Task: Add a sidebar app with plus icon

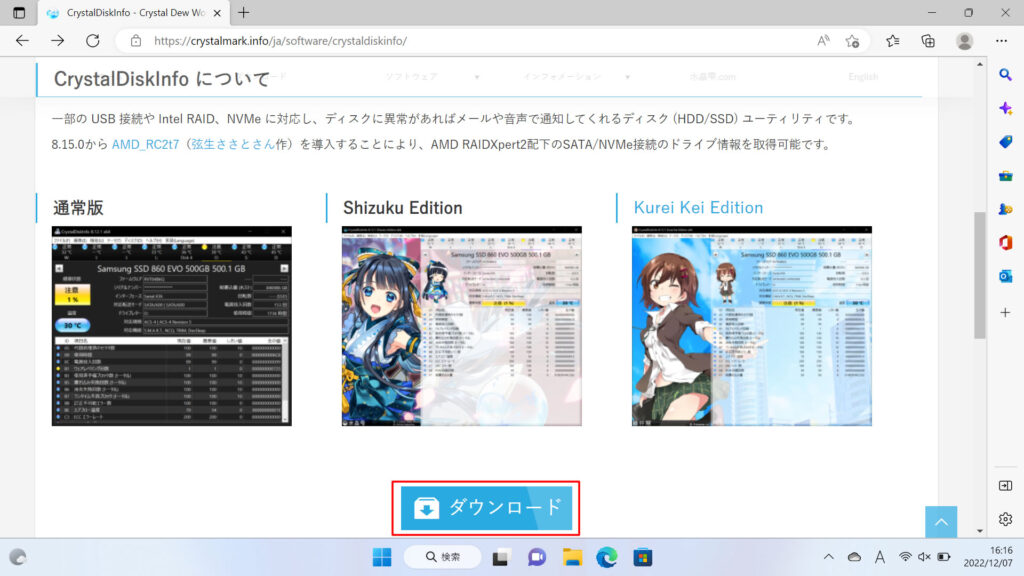Action: tap(1006, 313)
